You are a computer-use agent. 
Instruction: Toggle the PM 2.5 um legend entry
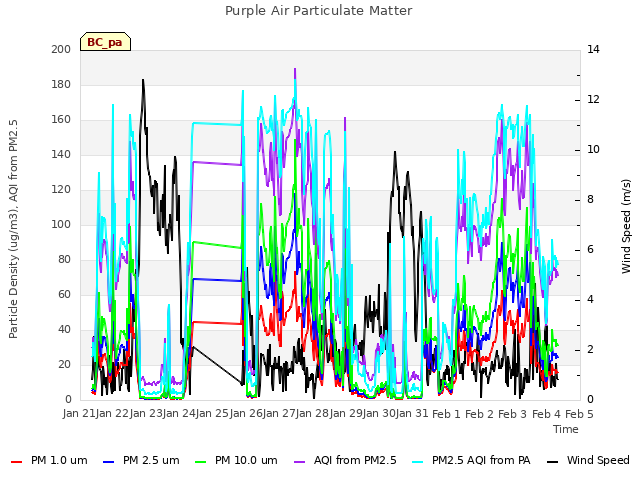coord(141,461)
